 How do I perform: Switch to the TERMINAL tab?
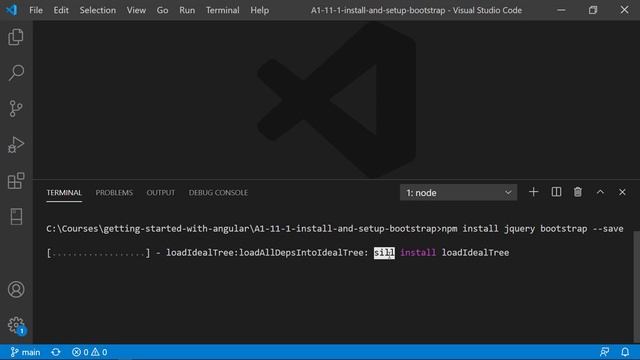pos(64,193)
